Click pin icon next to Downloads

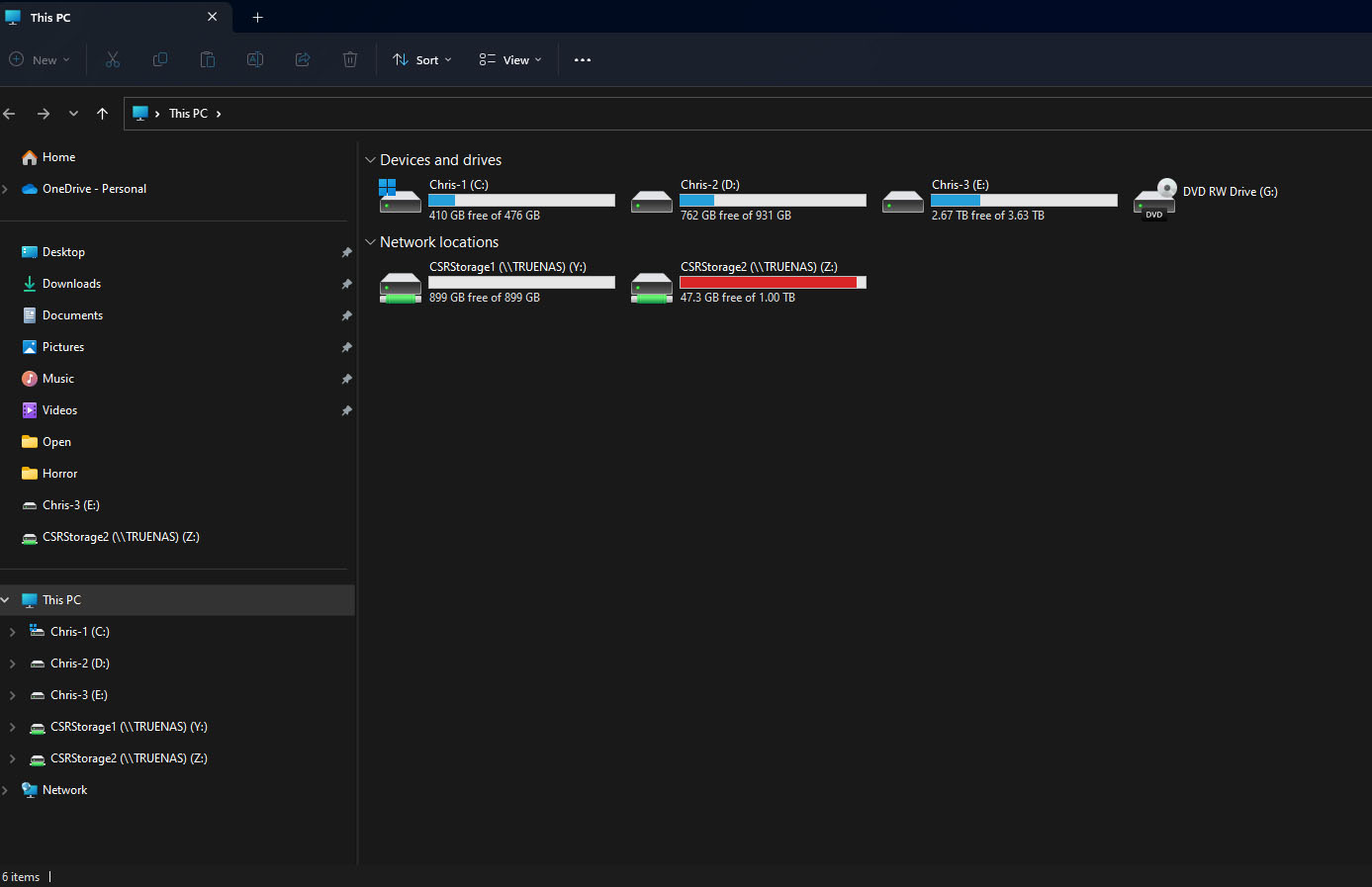346,285
